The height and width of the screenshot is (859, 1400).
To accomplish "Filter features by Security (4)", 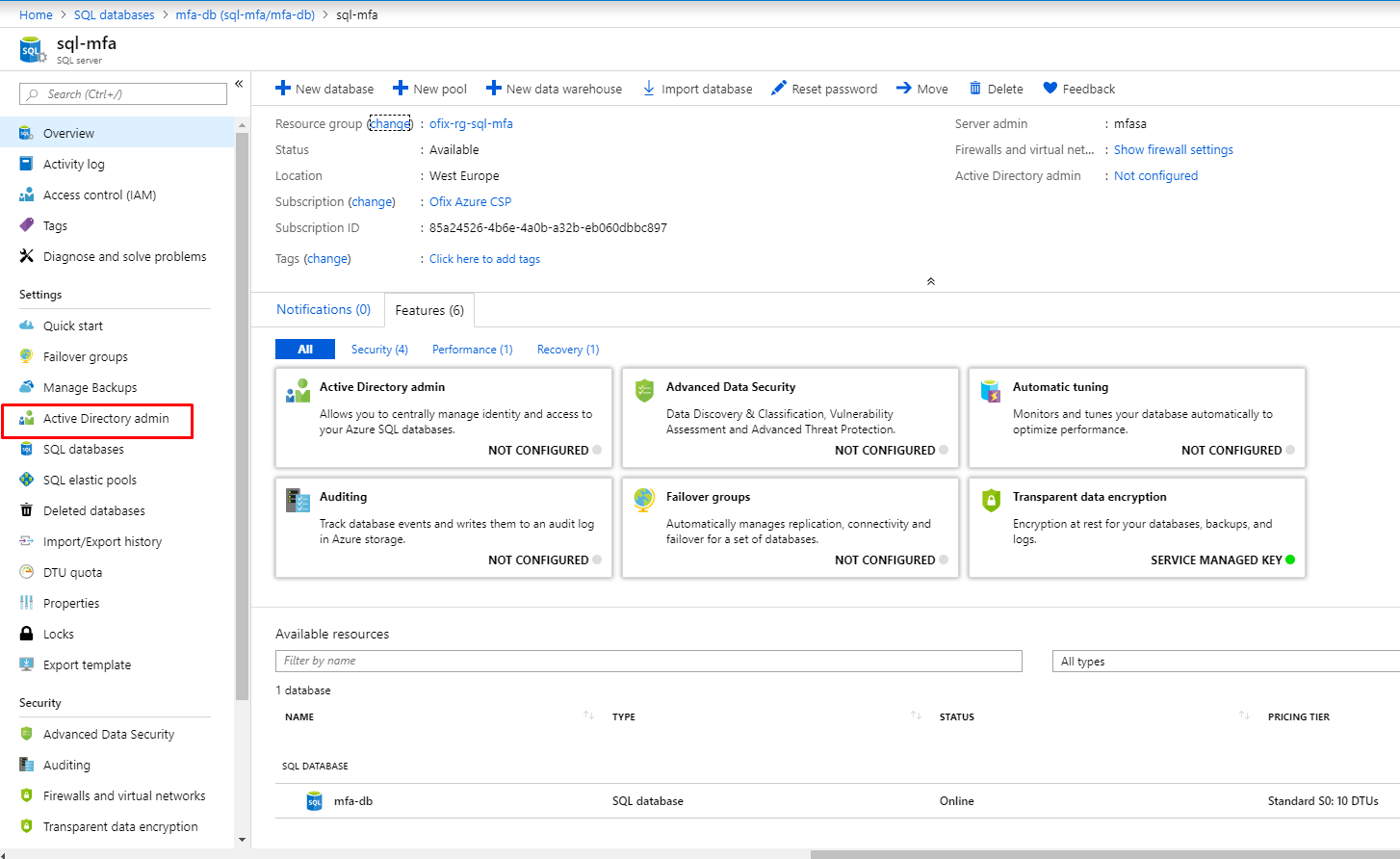I will [379, 350].
